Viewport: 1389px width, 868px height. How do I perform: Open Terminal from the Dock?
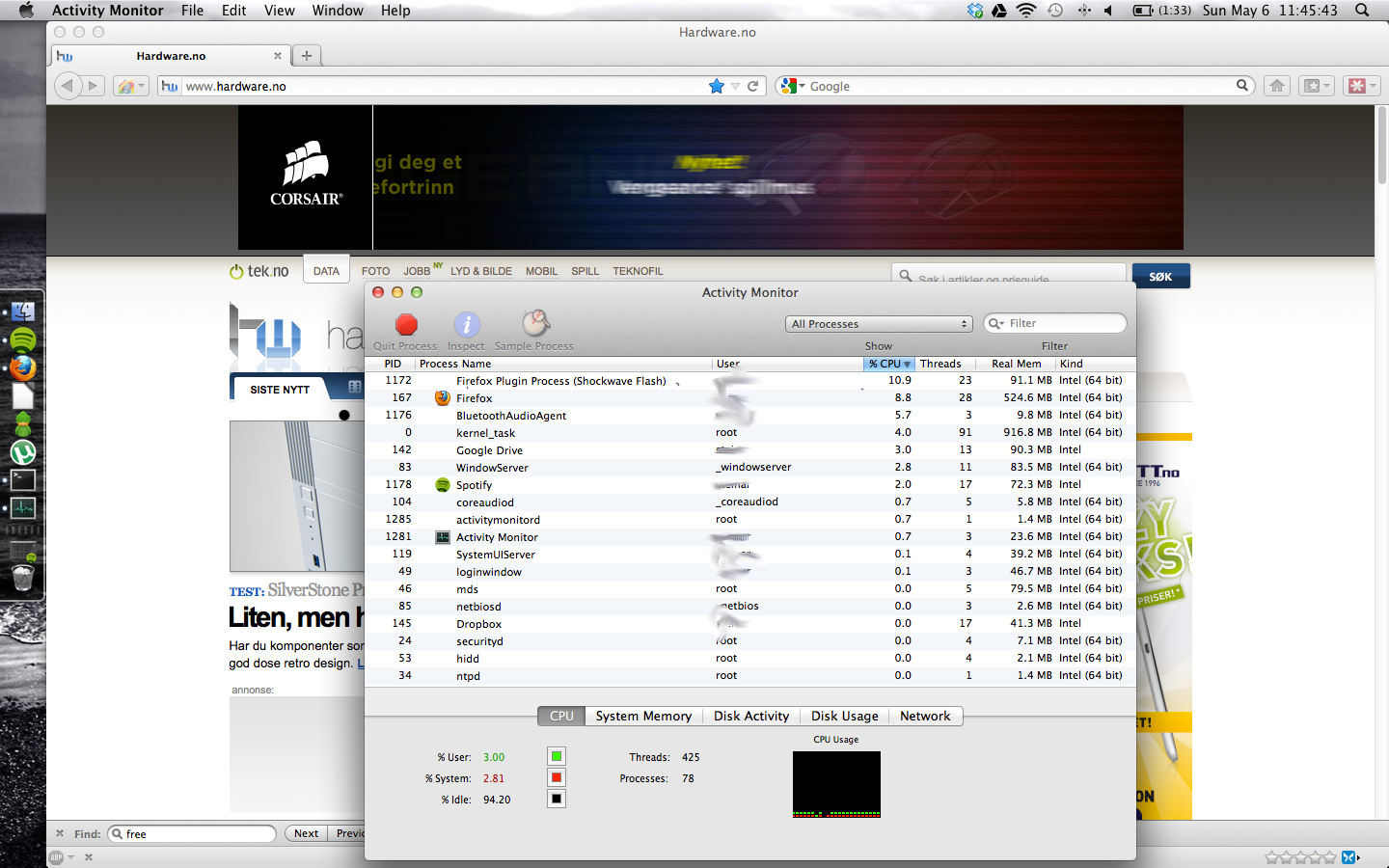coord(23,479)
